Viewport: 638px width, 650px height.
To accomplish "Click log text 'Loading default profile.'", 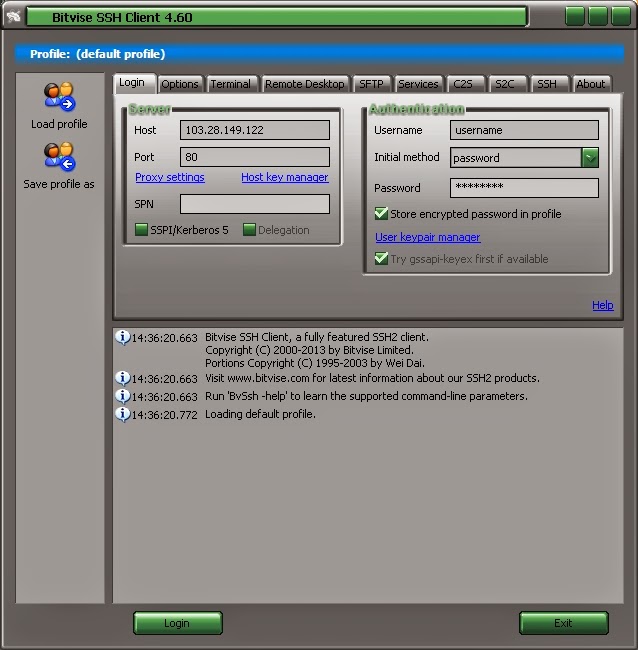I will tap(260, 414).
